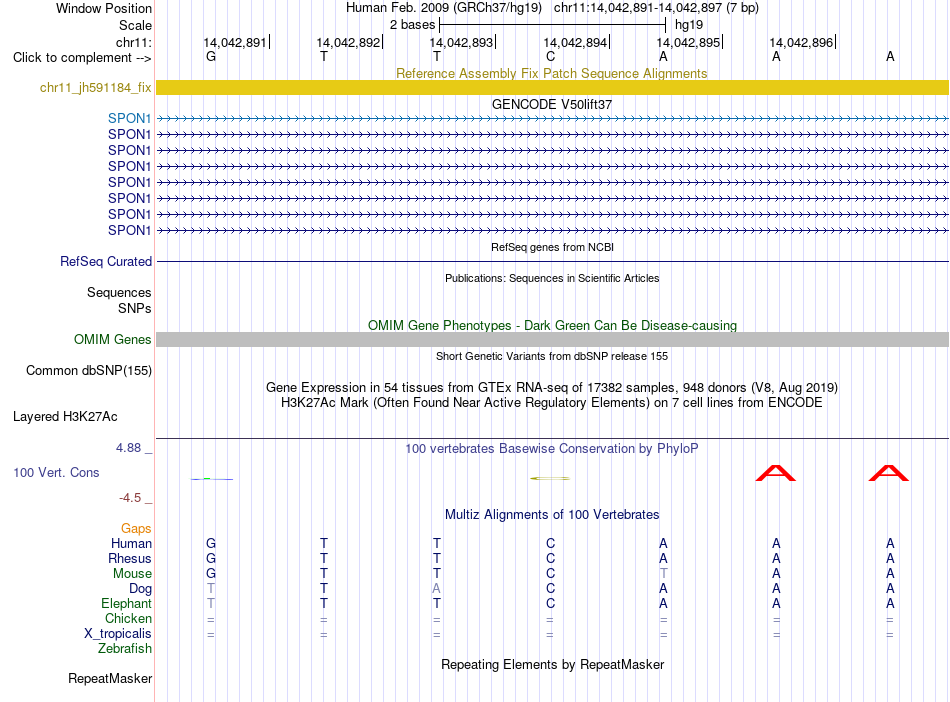The width and height of the screenshot is (950, 702).
Task: Select the Mouse alignment row label
Action: [x=133, y=573]
